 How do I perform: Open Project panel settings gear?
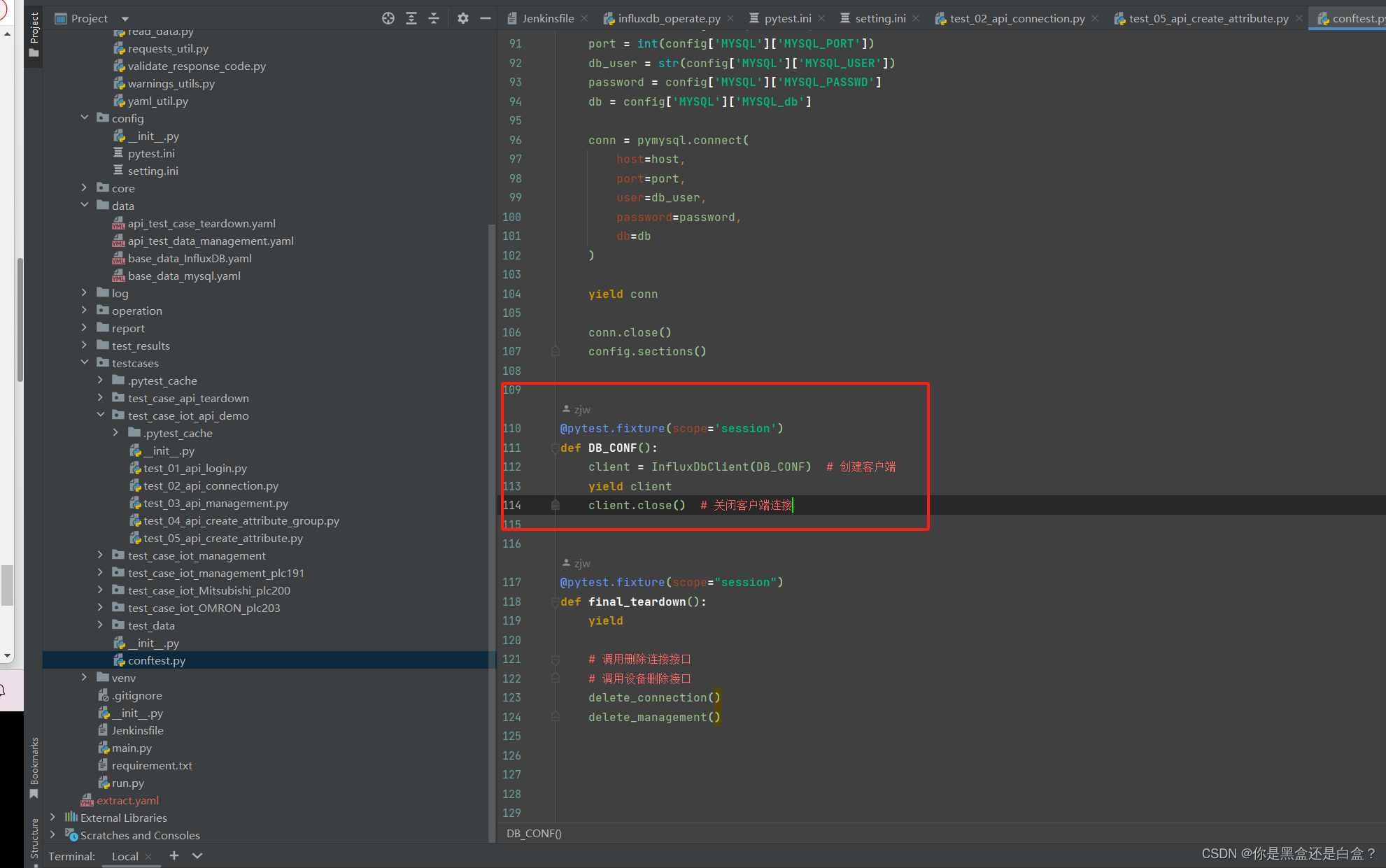(462, 18)
